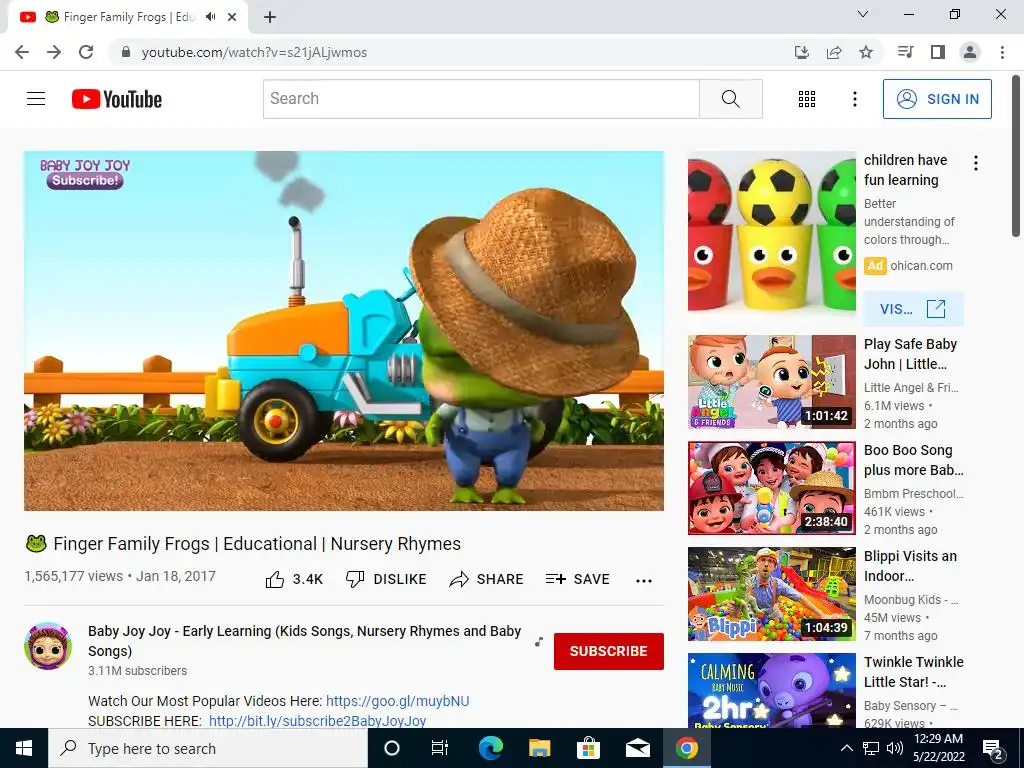Click the Play Safe Baby John title
1024x768 pixels.
pos(910,354)
